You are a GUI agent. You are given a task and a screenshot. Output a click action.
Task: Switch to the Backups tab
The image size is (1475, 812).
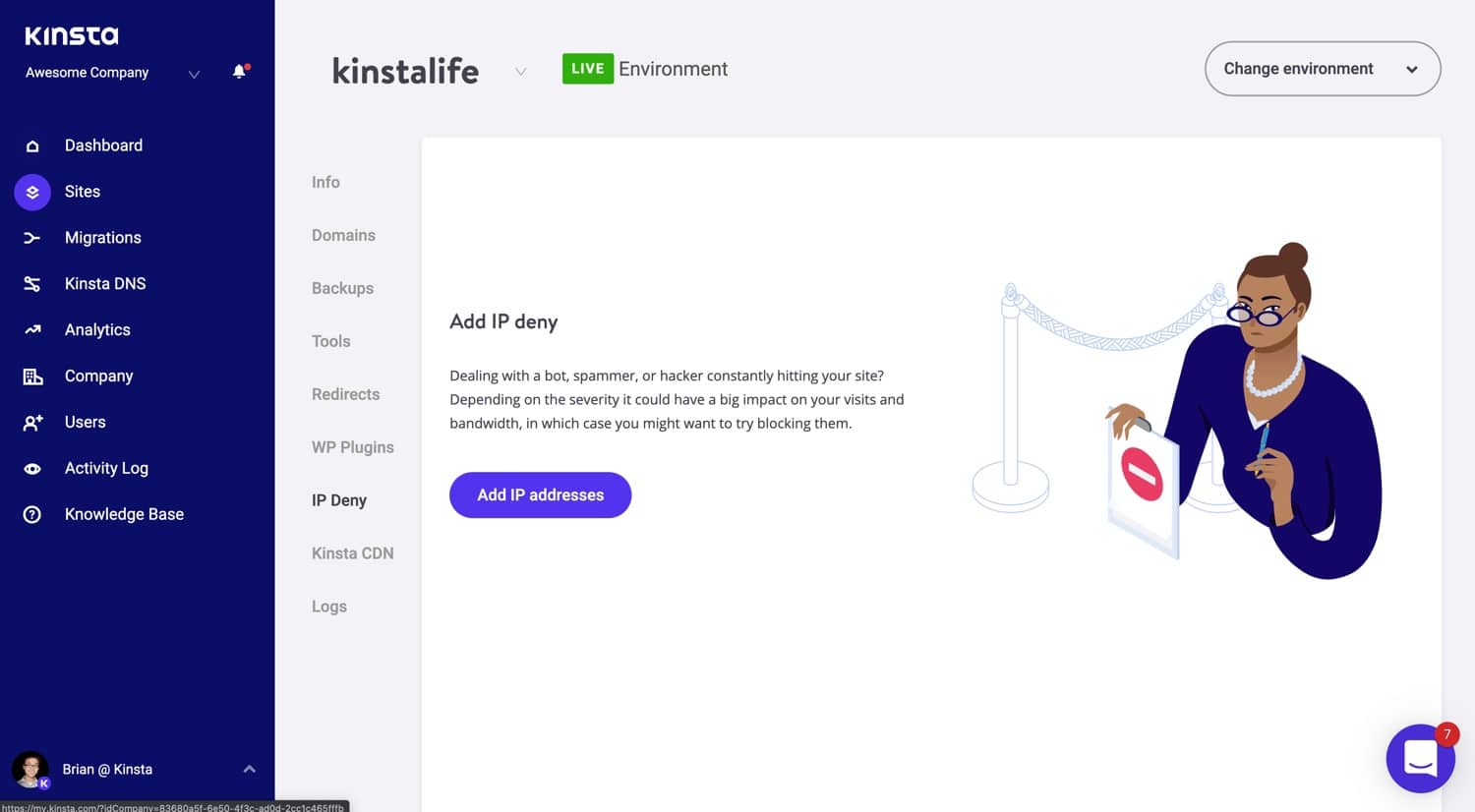342,288
